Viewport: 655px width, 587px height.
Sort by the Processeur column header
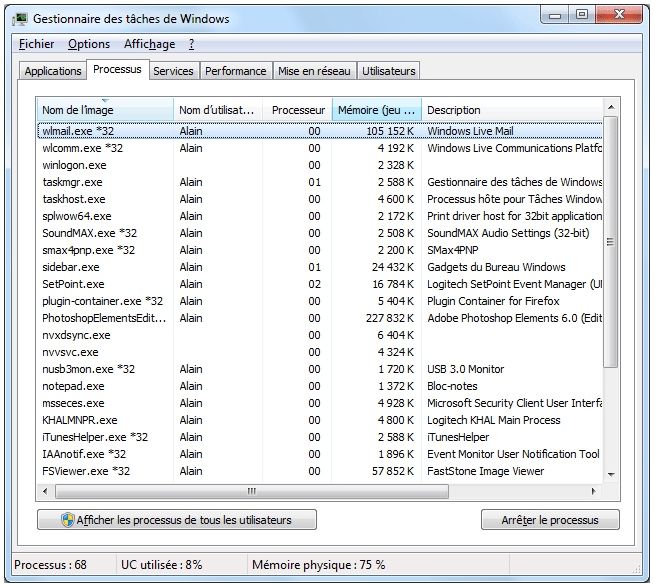[x=297, y=110]
